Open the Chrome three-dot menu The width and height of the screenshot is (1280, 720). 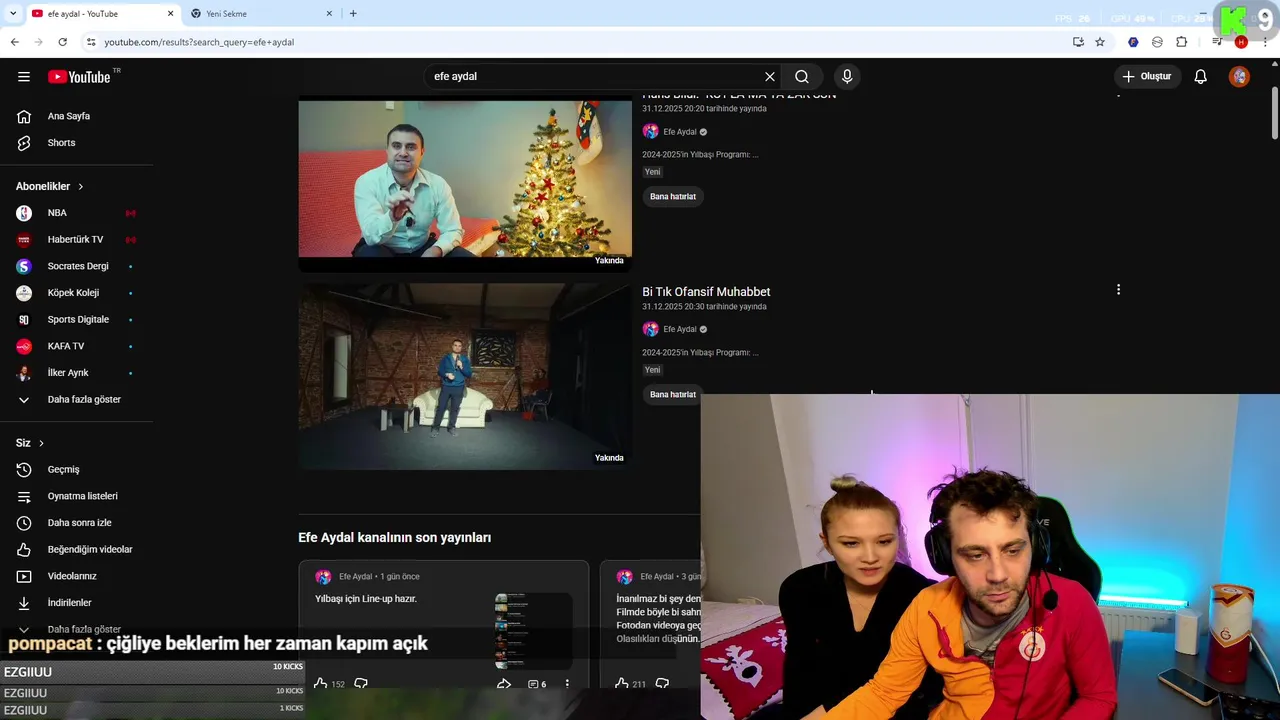(1265, 42)
